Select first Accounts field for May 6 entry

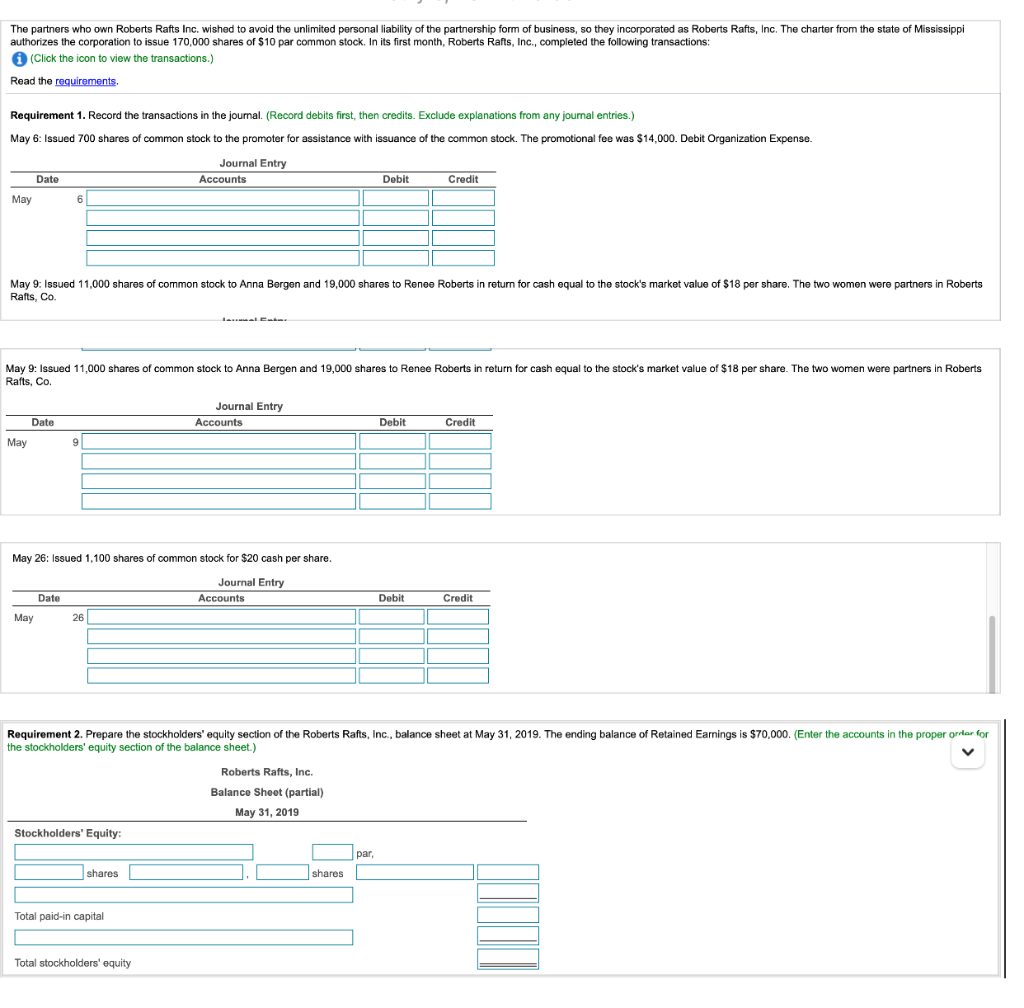(x=223, y=198)
